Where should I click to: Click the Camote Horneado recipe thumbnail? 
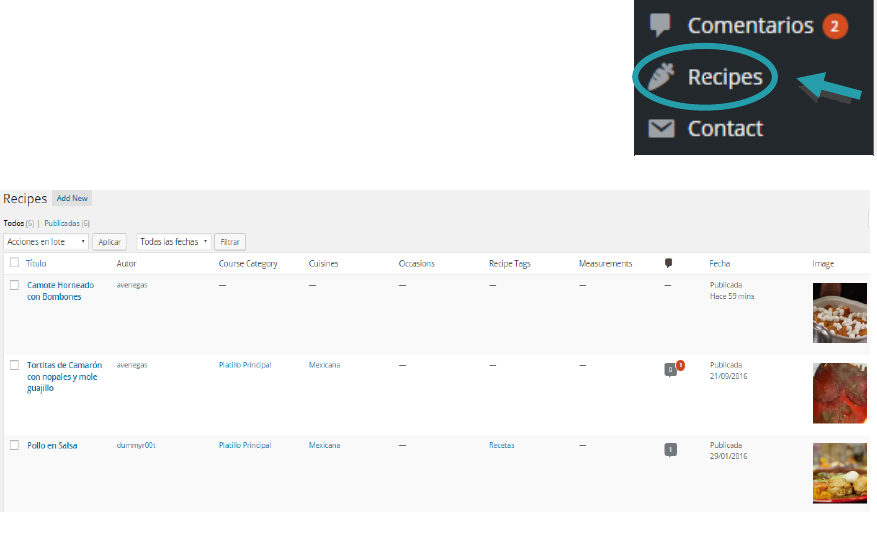(840, 313)
